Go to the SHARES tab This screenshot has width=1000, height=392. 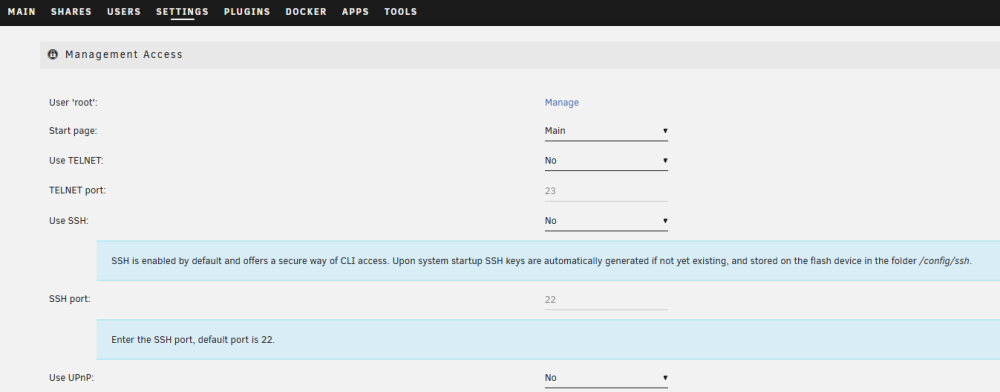click(71, 12)
